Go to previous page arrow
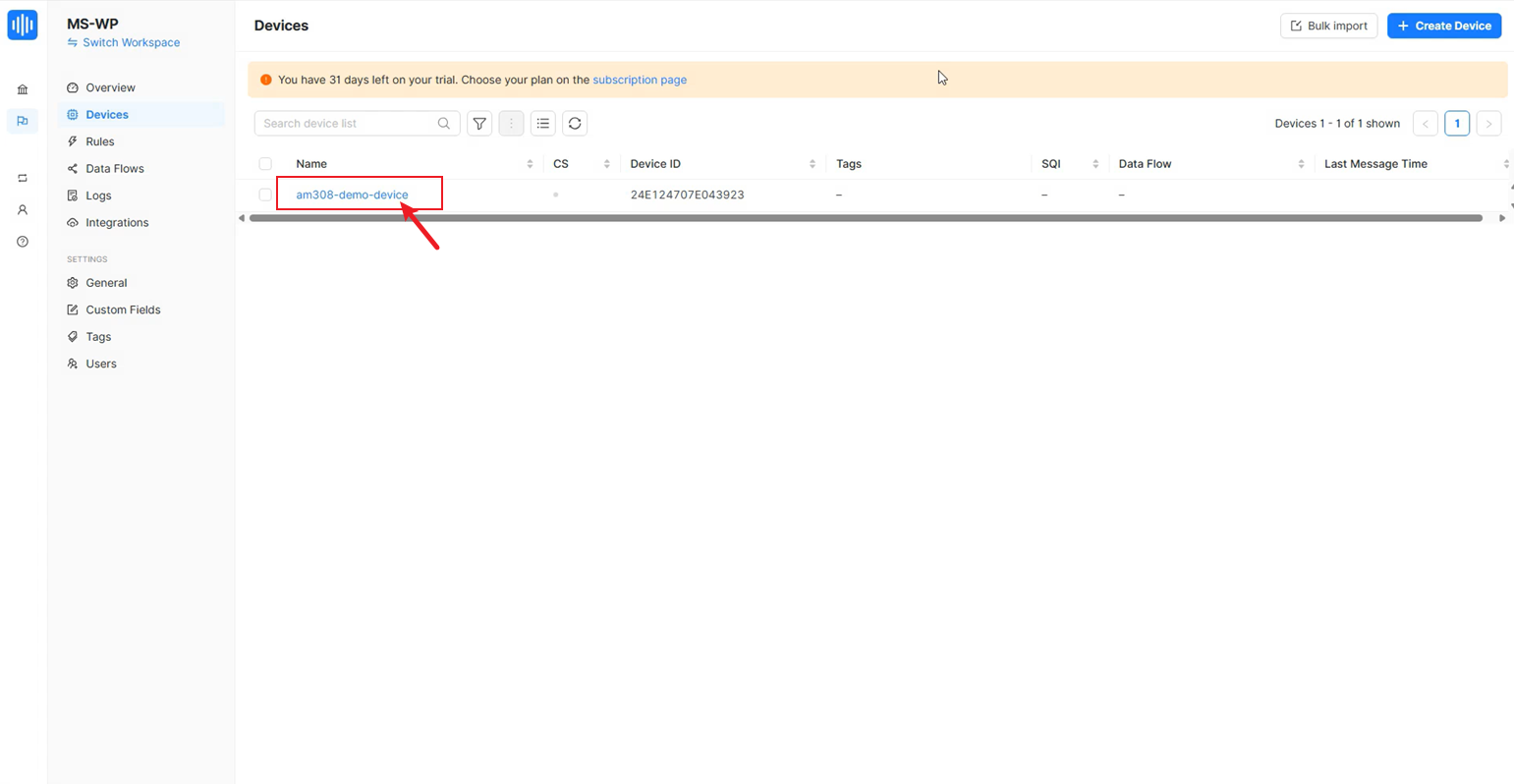Screen dimensions: 1514x784 click(1426, 123)
